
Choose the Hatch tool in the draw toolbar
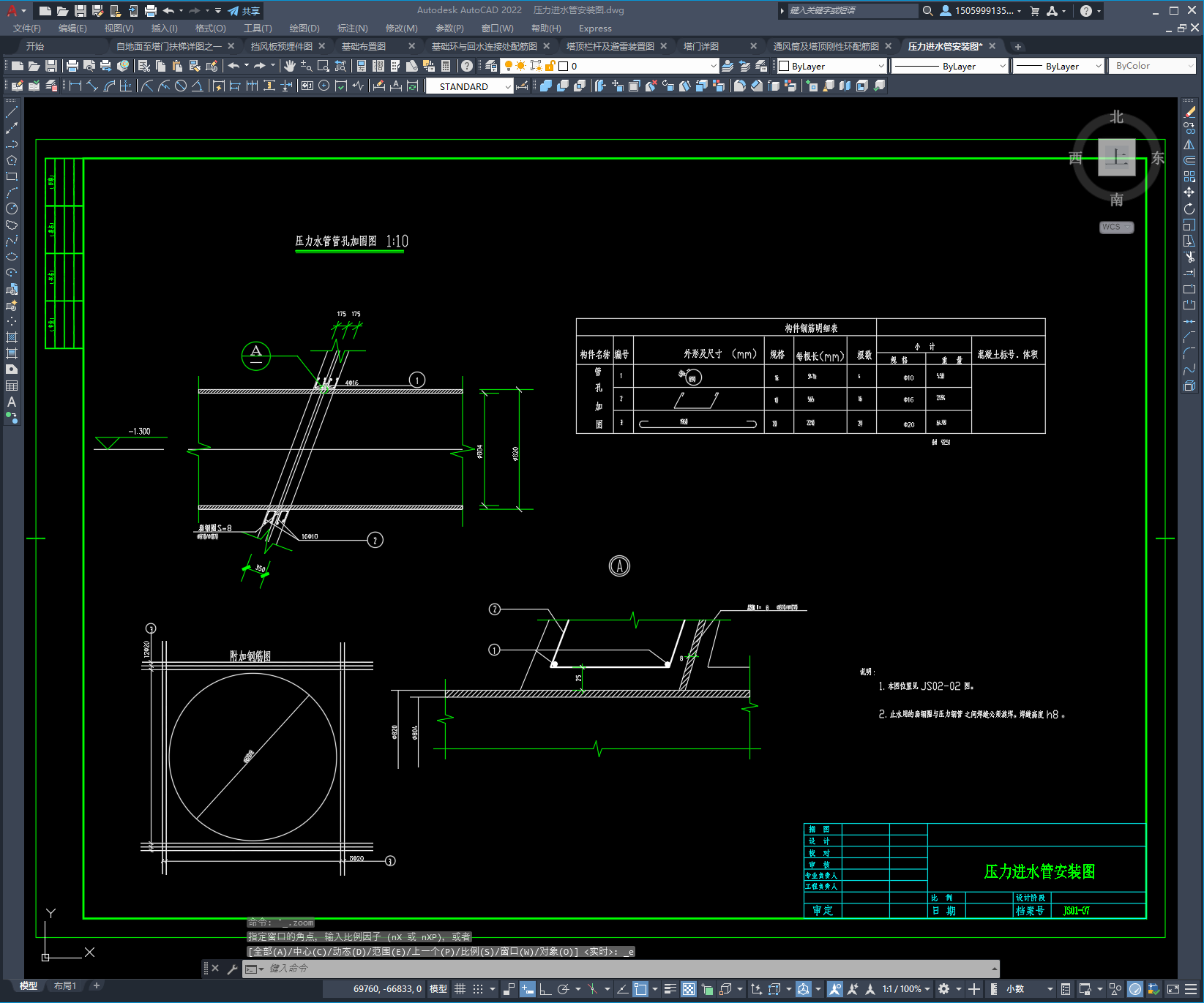point(12,337)
